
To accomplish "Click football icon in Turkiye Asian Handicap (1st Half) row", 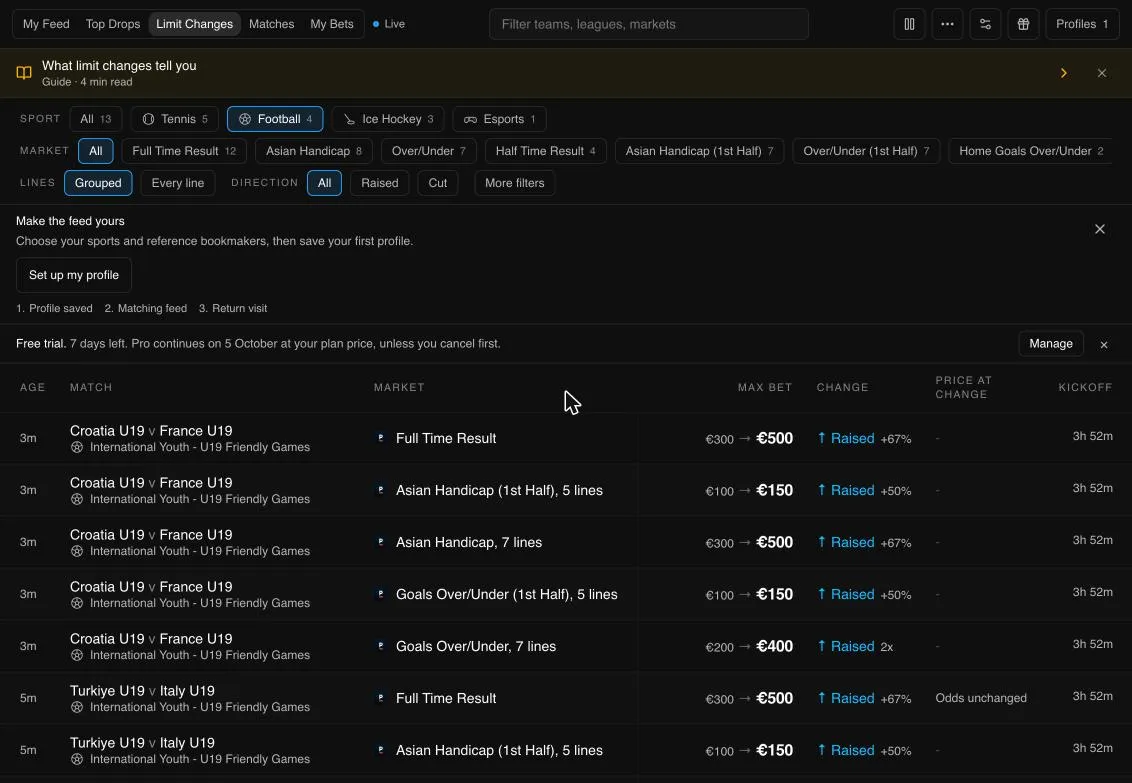I will (x=77, y=759).
